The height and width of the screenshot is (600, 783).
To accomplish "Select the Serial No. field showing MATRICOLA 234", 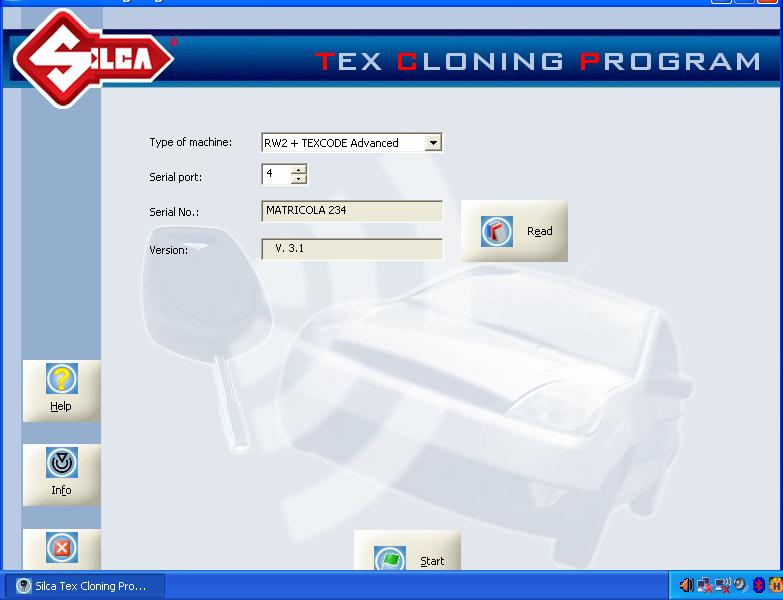I will pos(352,211).
